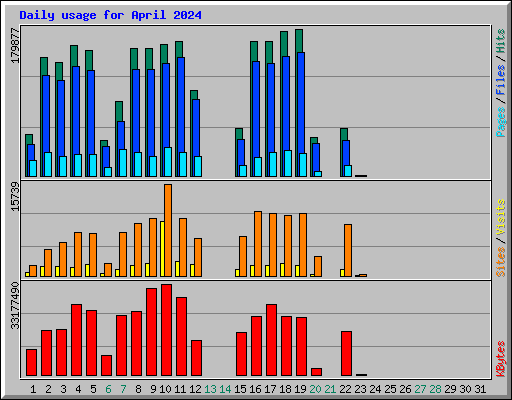Click the blue Files bar for day 11

click(181, 105)
